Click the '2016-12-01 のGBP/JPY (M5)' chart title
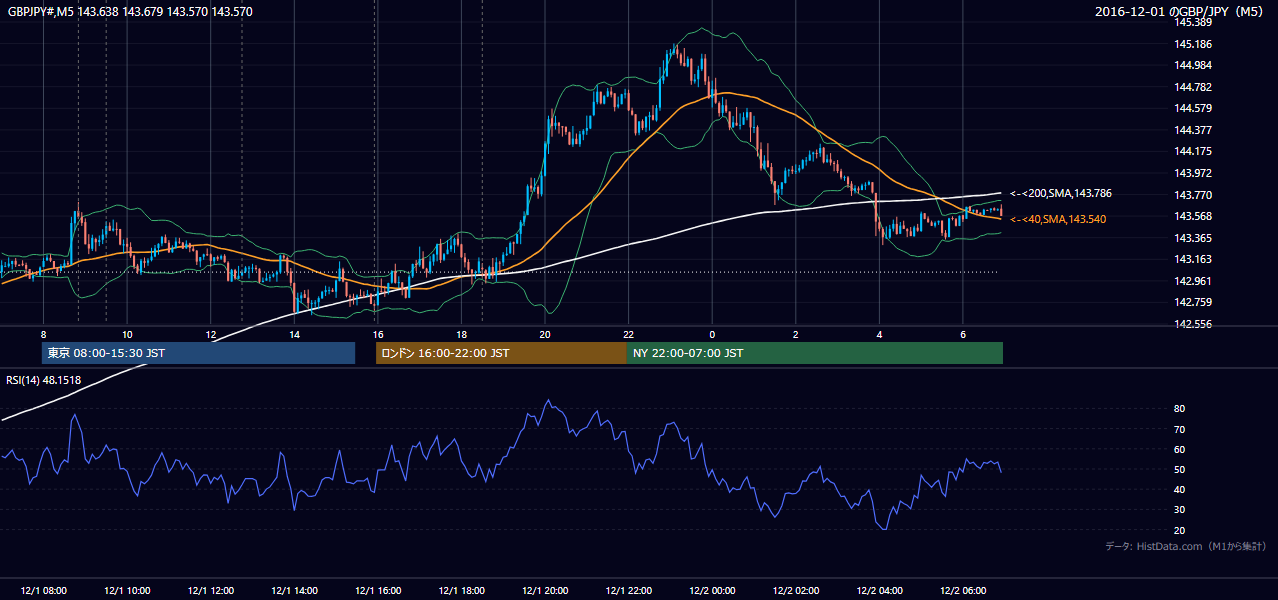1278x600 pixels. [1181, 12]
